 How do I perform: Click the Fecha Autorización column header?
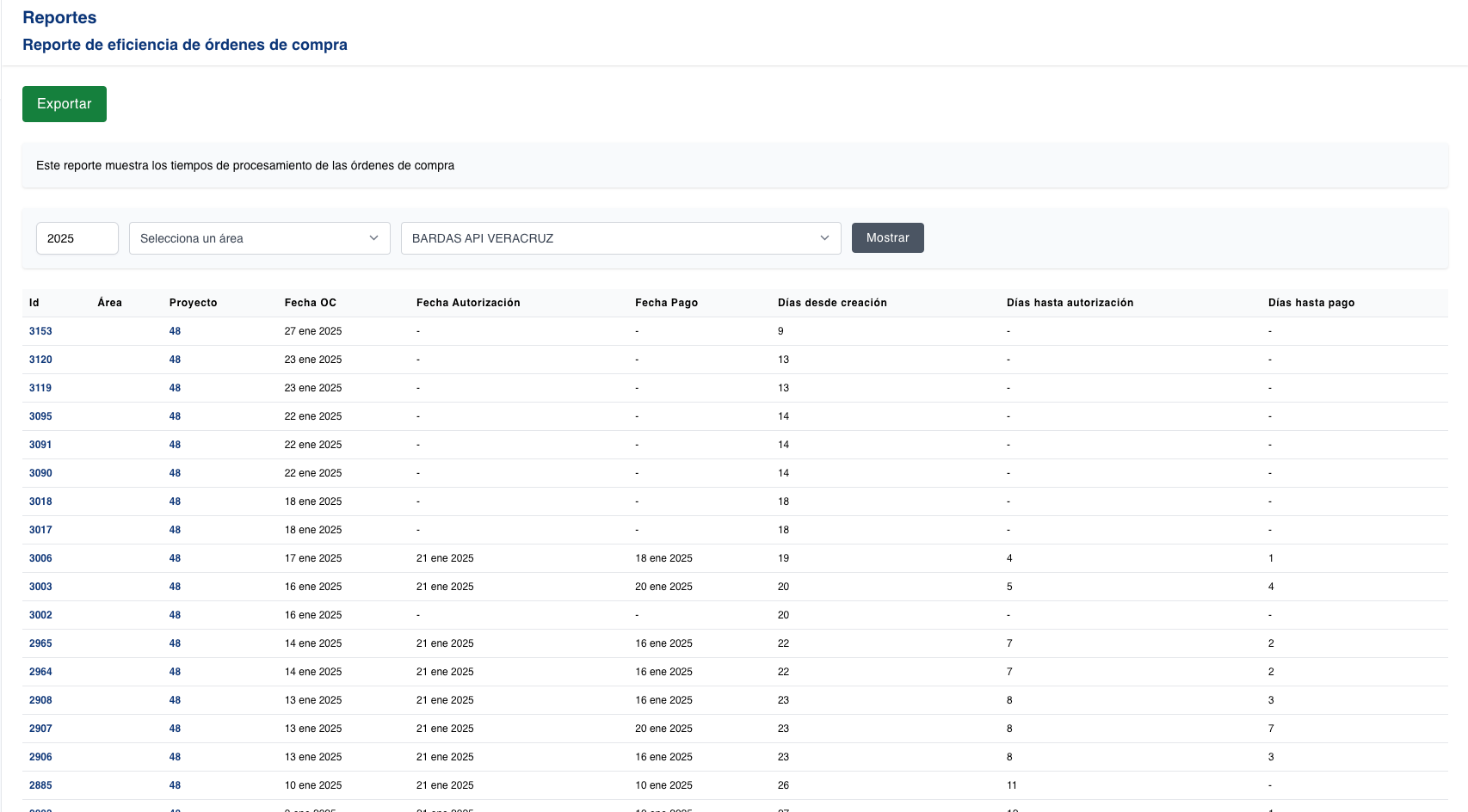(x=468, y=303)
